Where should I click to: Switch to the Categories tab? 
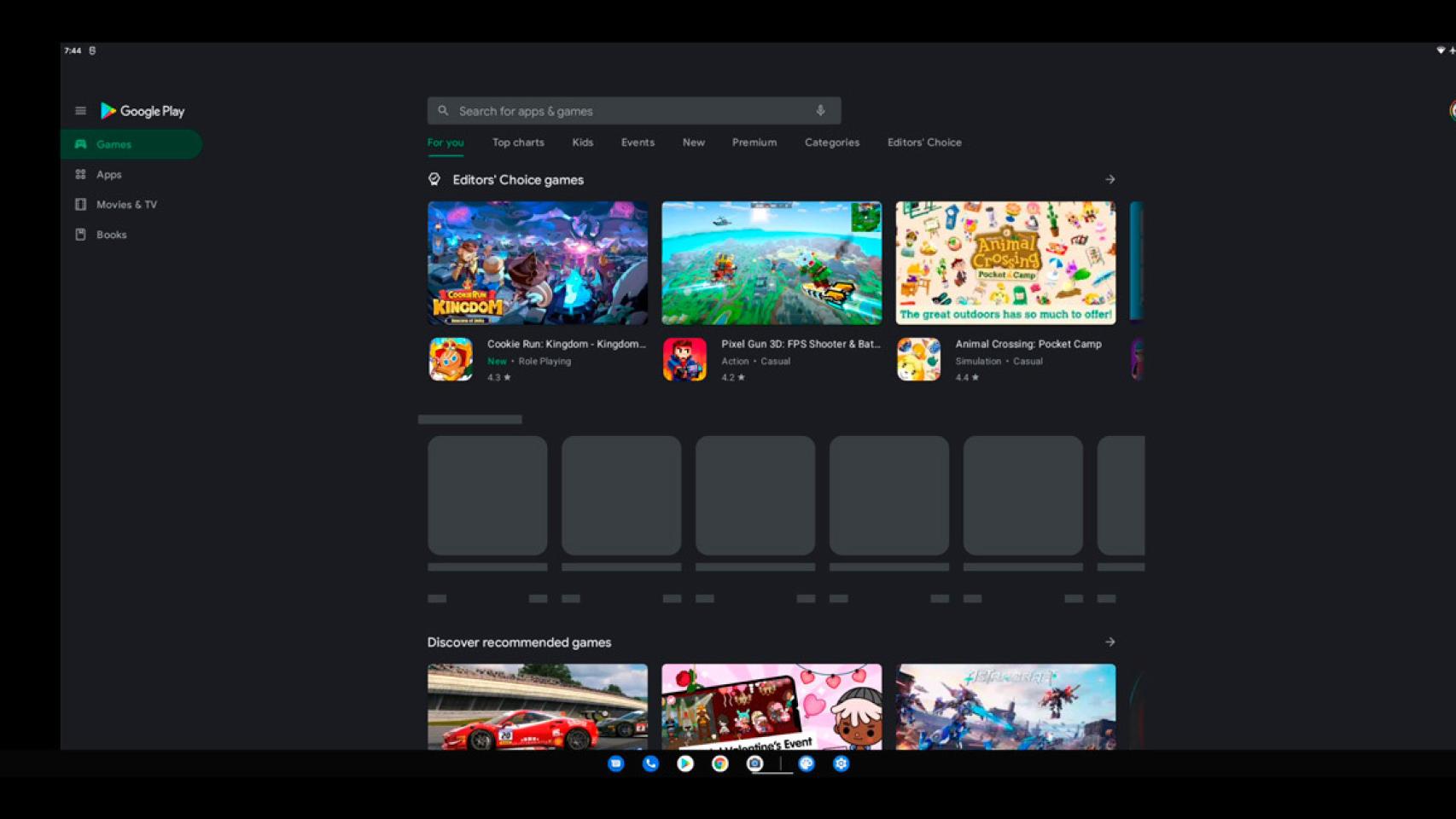pos(832,142)
